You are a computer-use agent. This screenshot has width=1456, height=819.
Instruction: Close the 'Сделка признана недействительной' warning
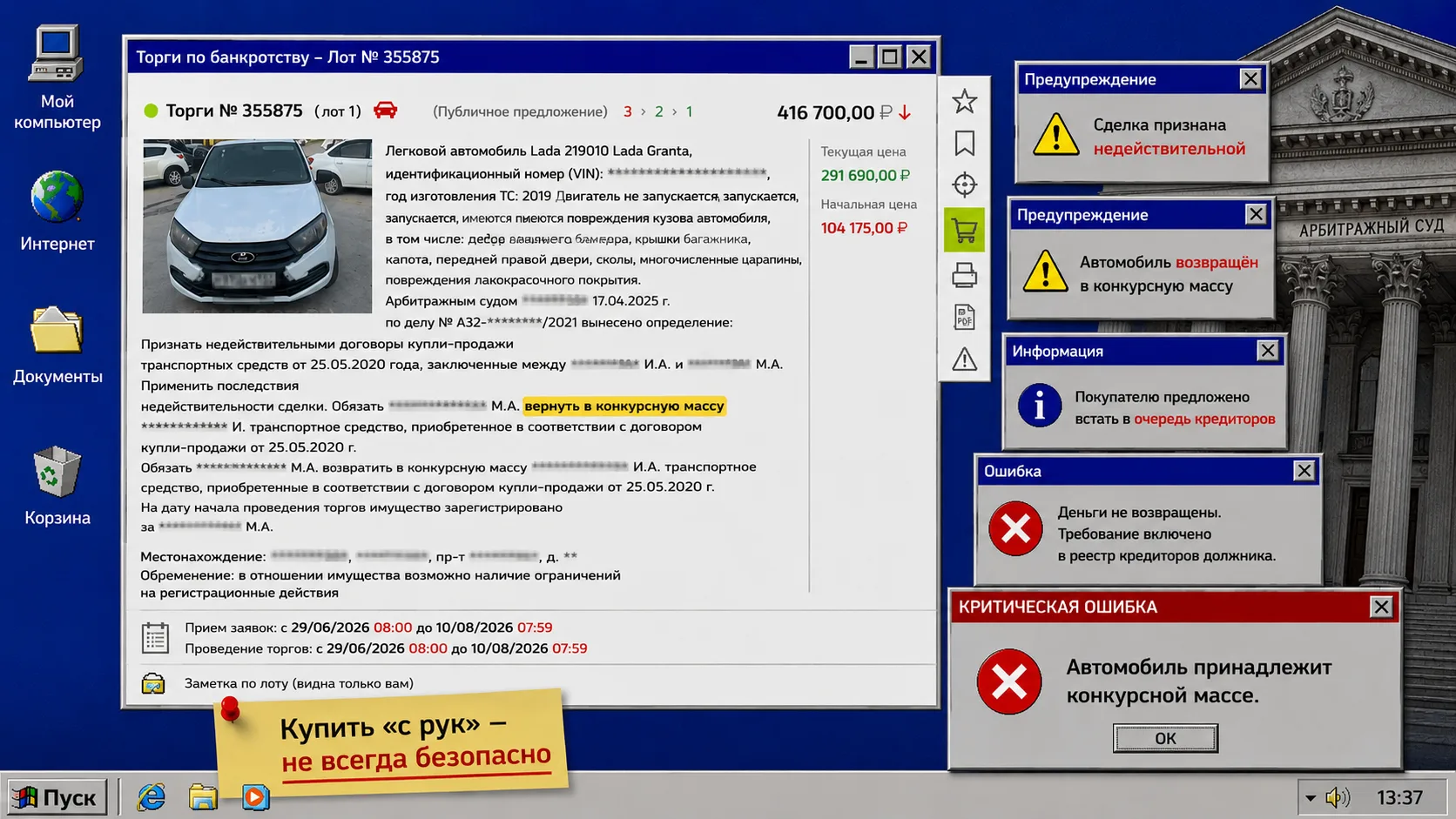[1250, 79]
